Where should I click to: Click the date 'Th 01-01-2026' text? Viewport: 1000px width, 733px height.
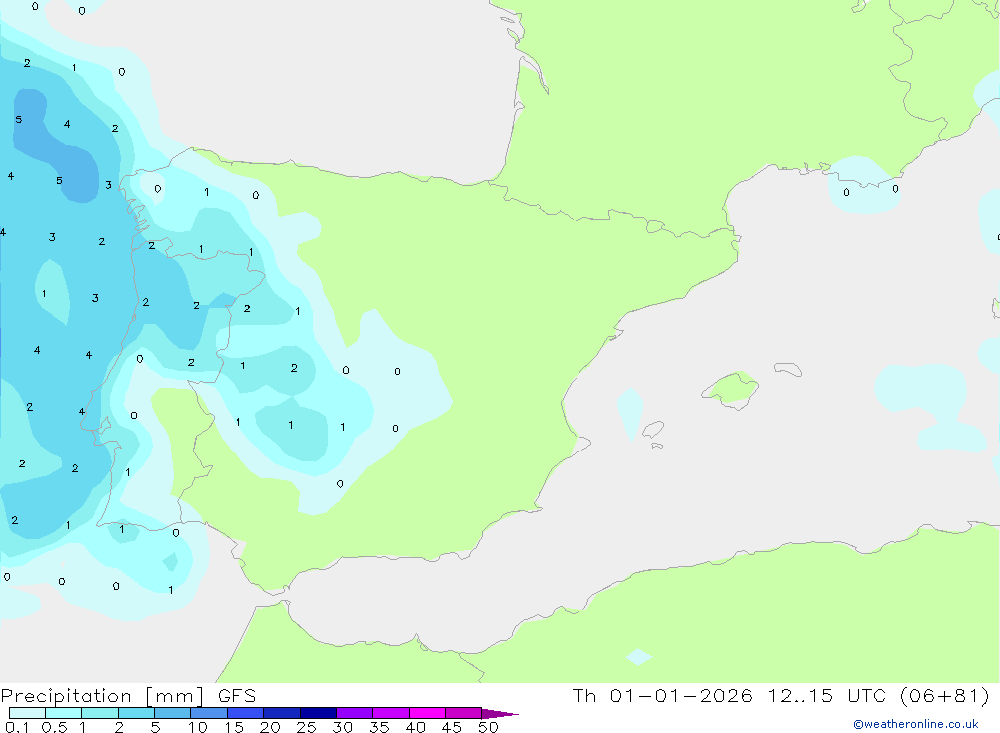point(662,696)
